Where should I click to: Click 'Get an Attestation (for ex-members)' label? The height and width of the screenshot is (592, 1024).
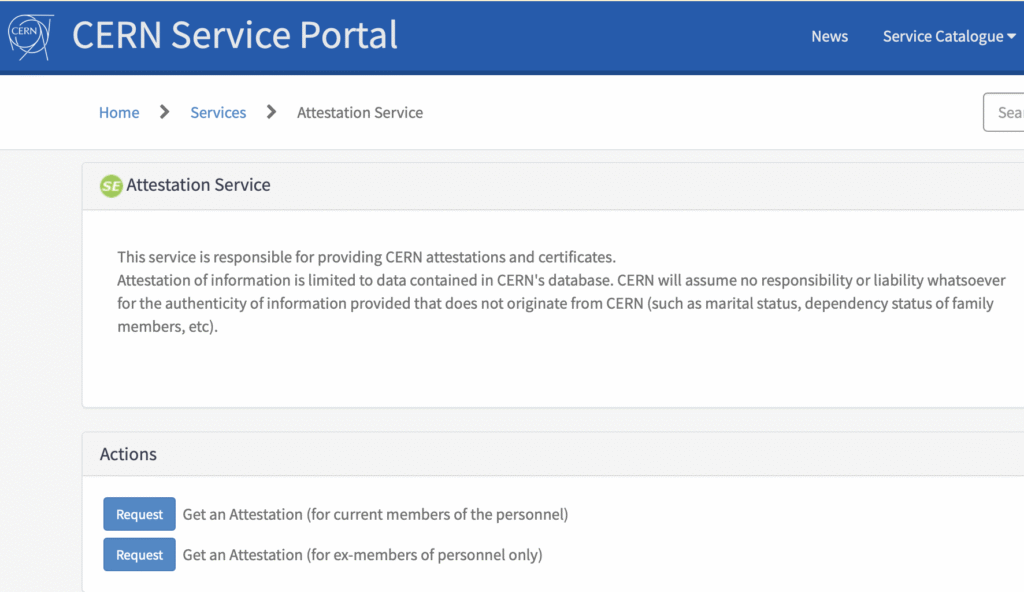(362, 555)
